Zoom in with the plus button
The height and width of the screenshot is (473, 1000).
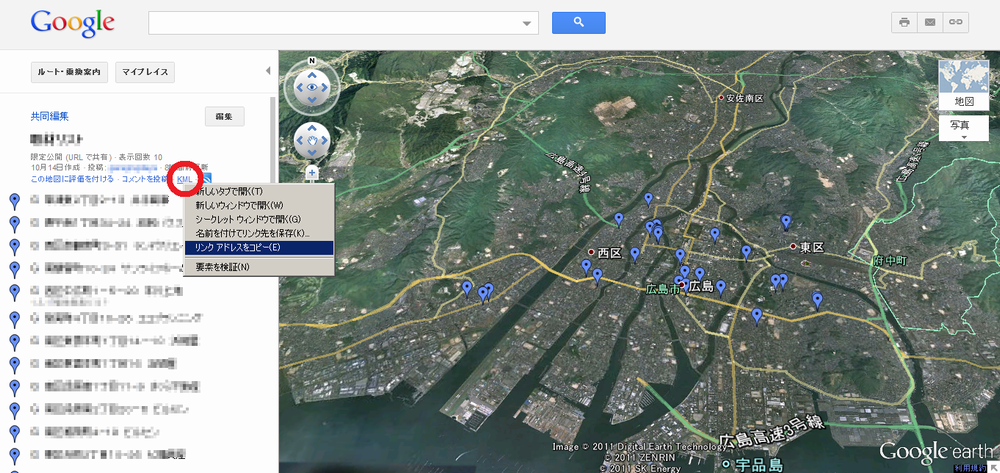click(312, 172)
